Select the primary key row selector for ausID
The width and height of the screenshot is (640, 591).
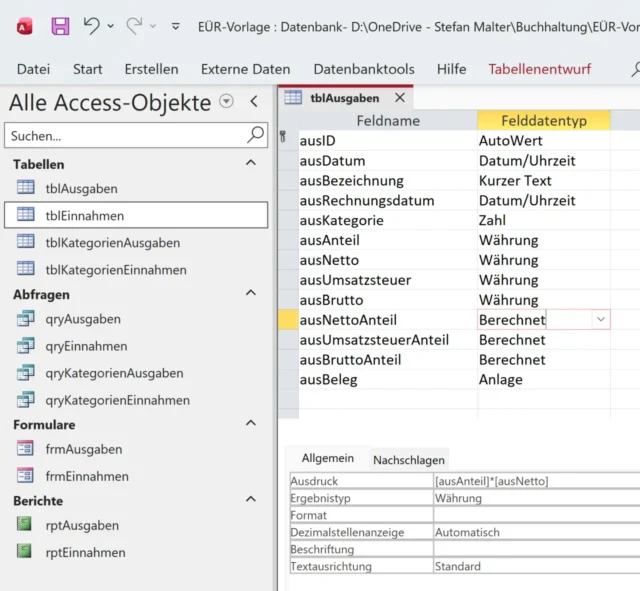click(x=288, y=140)
